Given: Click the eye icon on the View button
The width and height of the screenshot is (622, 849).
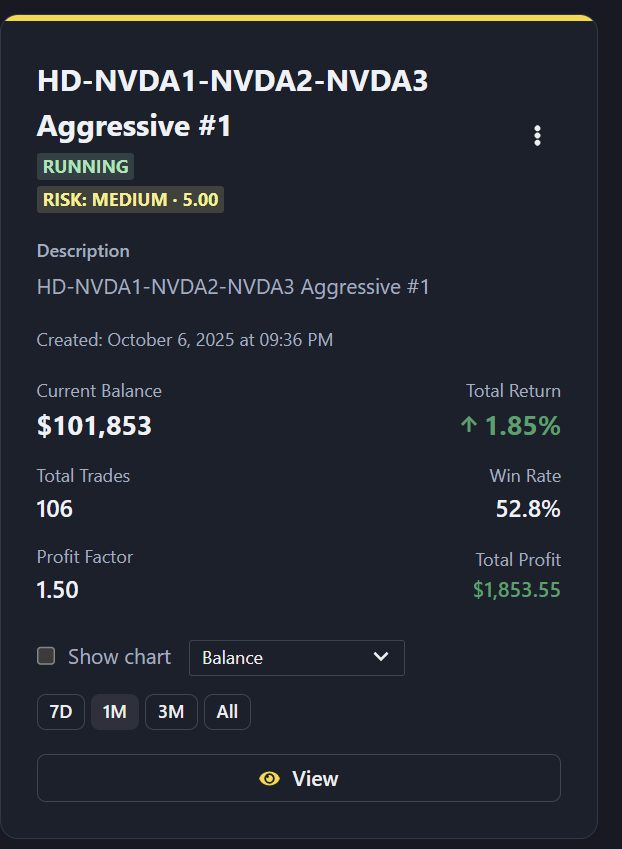Looking at the screenshot, I should click(269, 778).
